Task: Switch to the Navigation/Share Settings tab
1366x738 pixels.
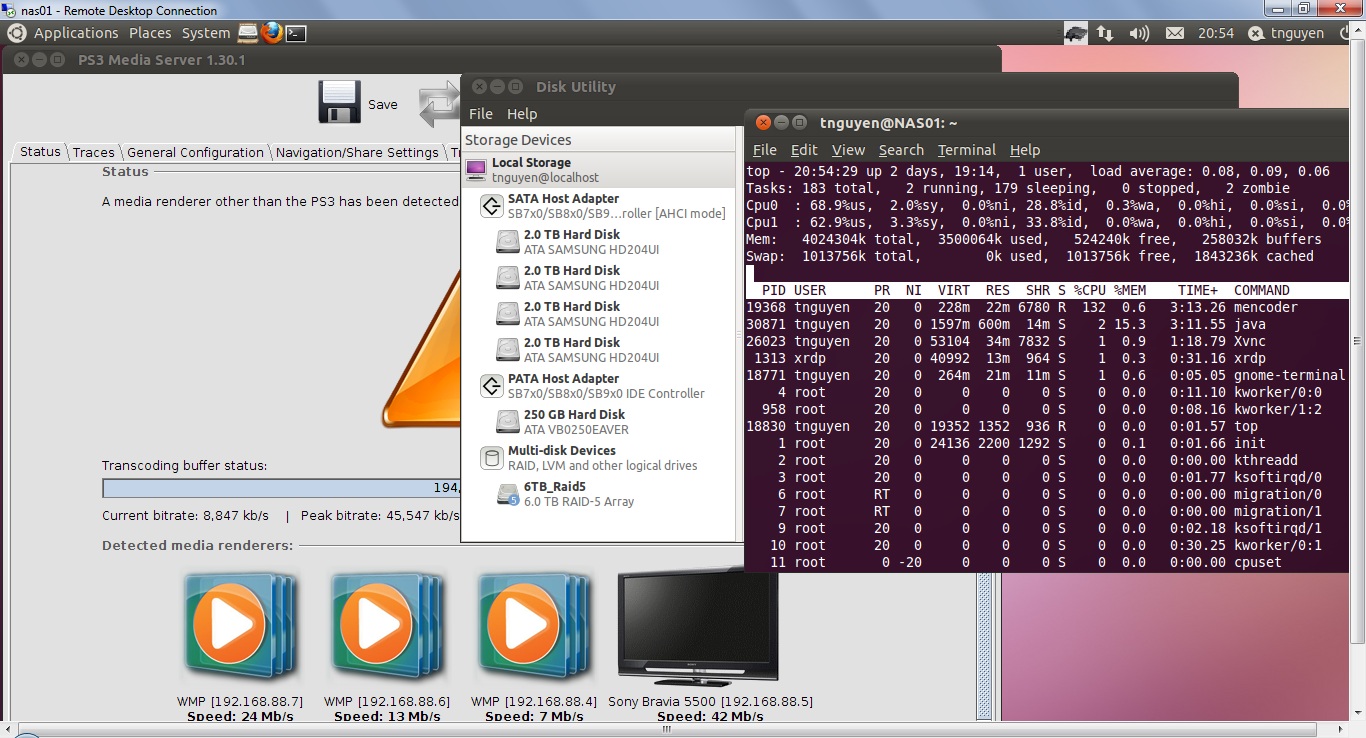Action: pos(357,152)
